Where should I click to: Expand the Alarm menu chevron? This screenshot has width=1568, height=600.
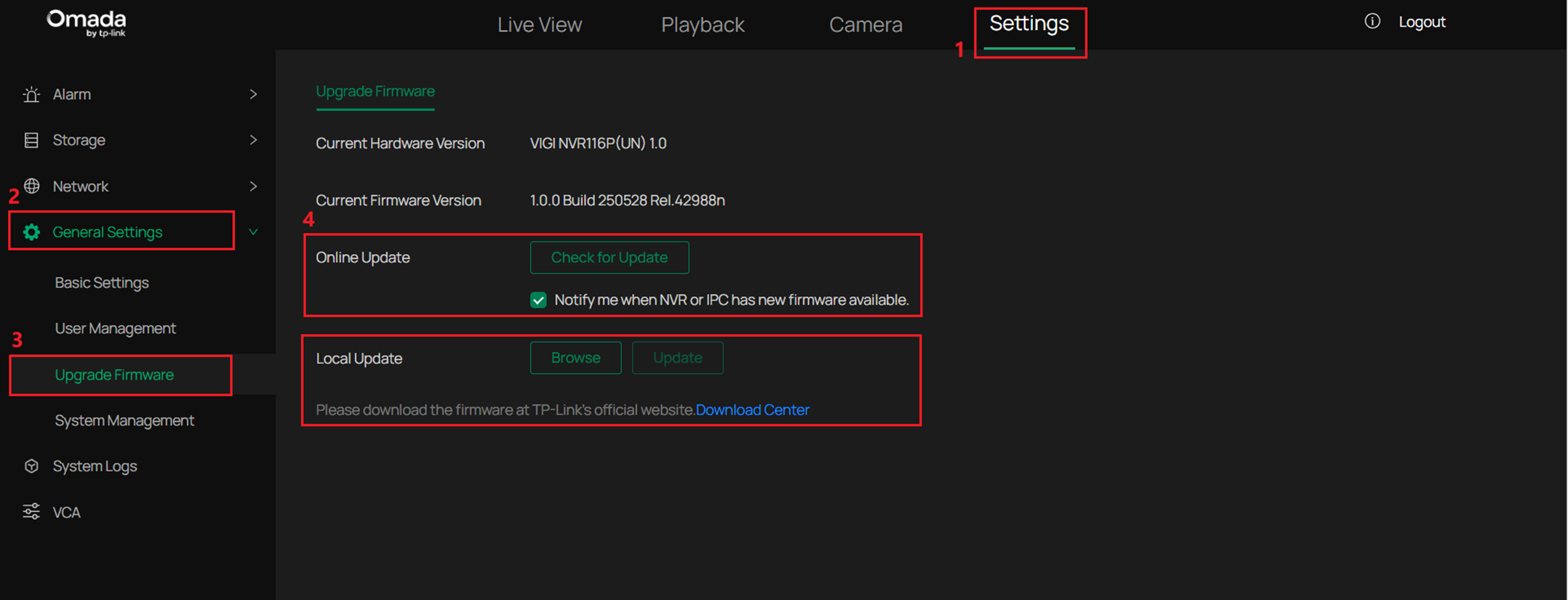pos(253,95)
